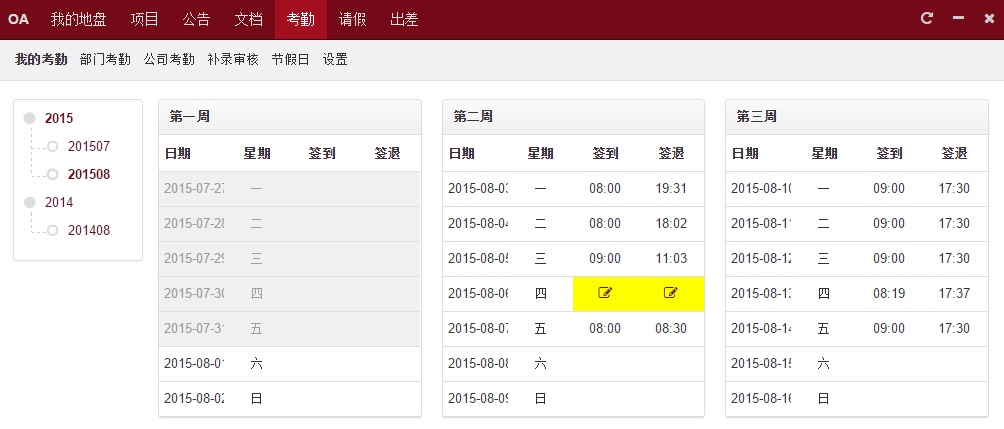The height and width of the screenshot is (429, 1004).
Task: Open the 设置 link in the submenu
Action: coord(335,59)
